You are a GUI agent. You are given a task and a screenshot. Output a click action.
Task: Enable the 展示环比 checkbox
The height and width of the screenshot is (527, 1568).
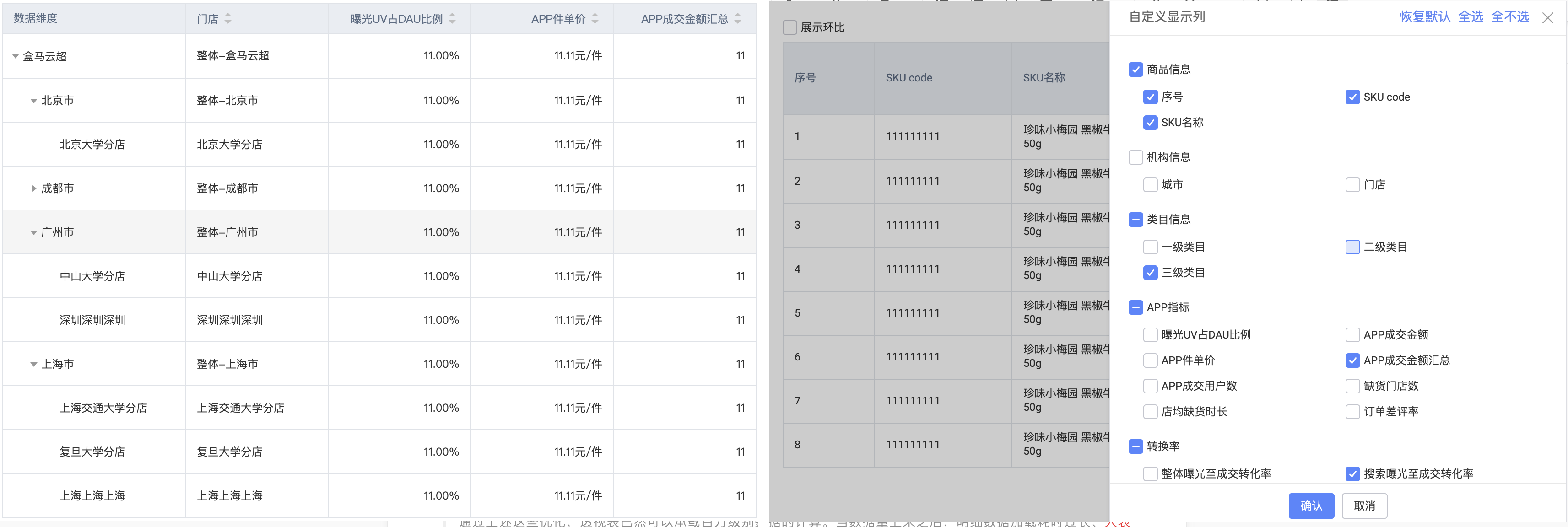pos(789,27)
